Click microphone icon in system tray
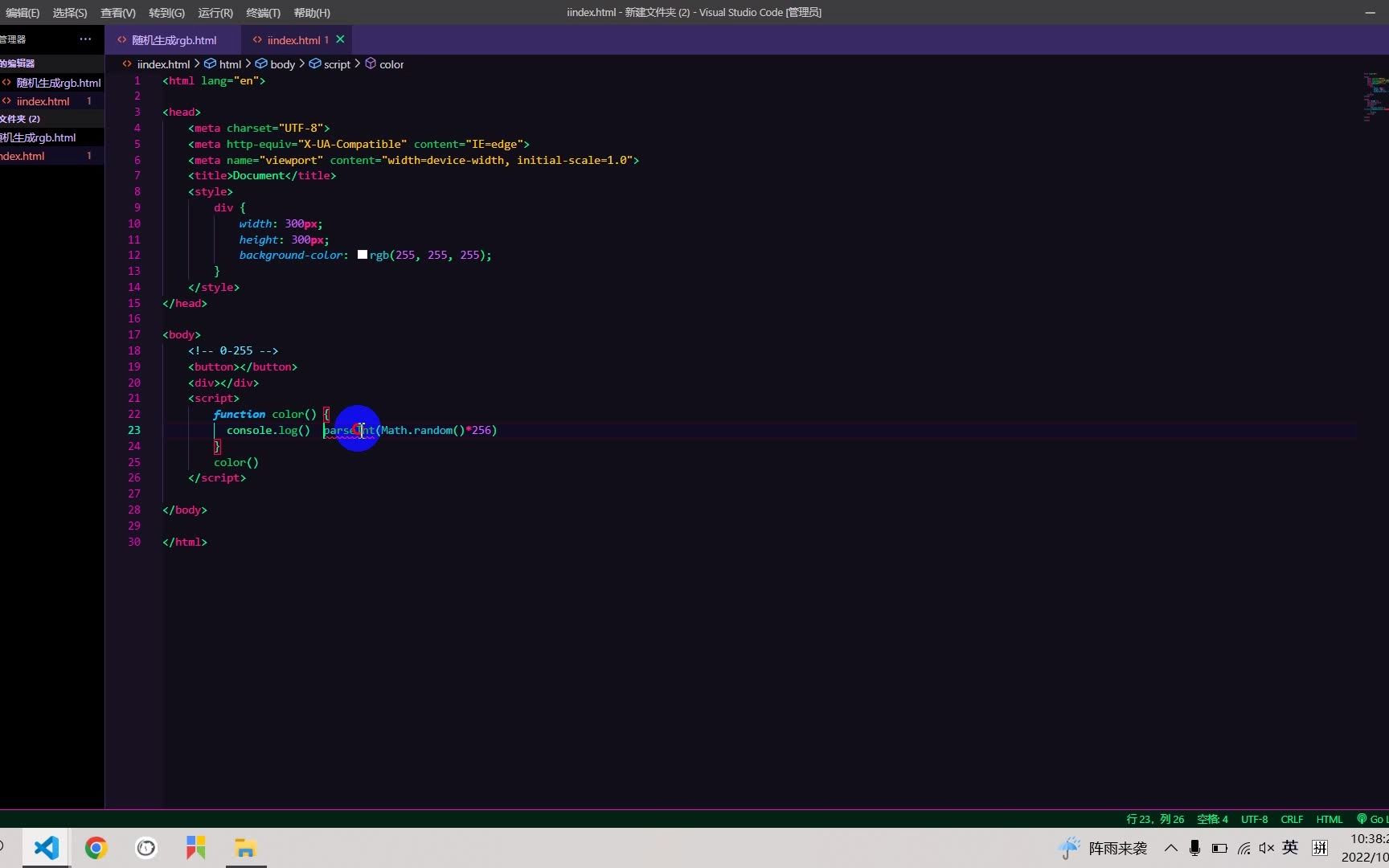 [x=1194, y=848]
